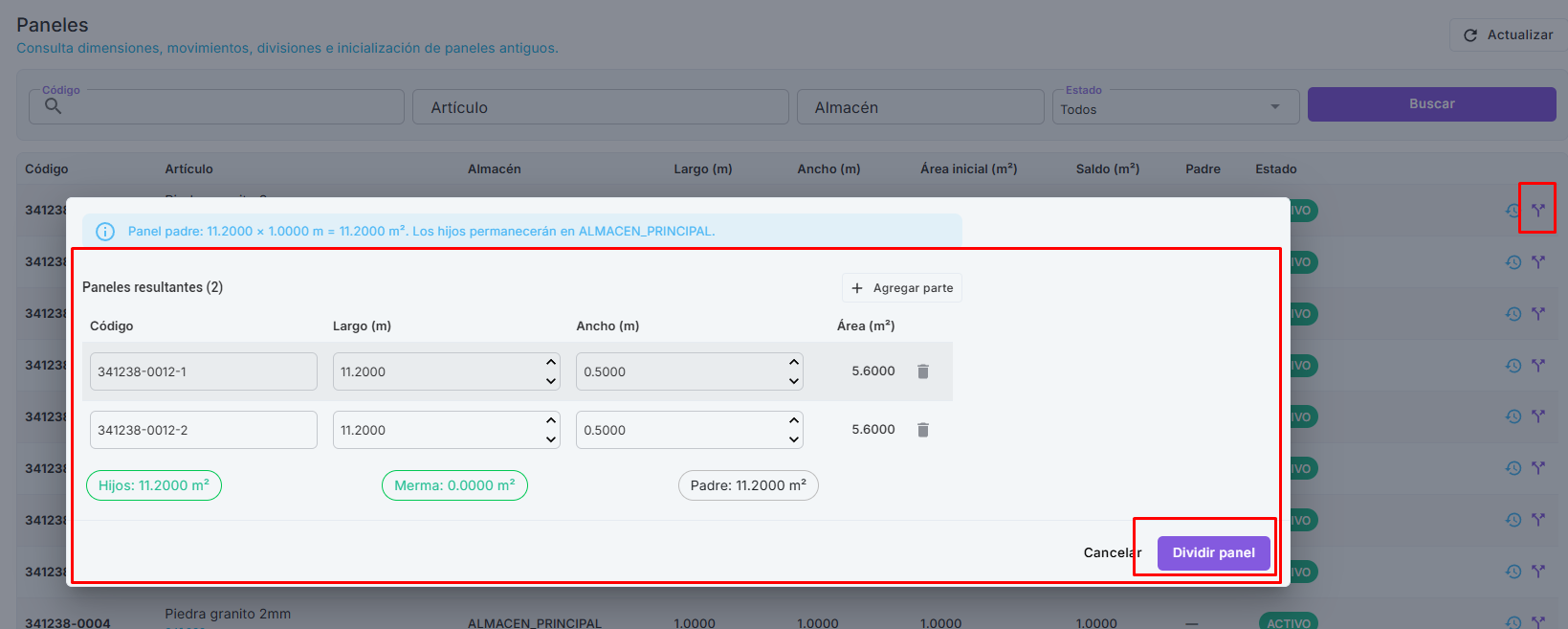The width and height of the screenshot is (1568, 629).
Task: Cancel the panel division dialog
Action: pyautogui.click(x=1113, y=553)
